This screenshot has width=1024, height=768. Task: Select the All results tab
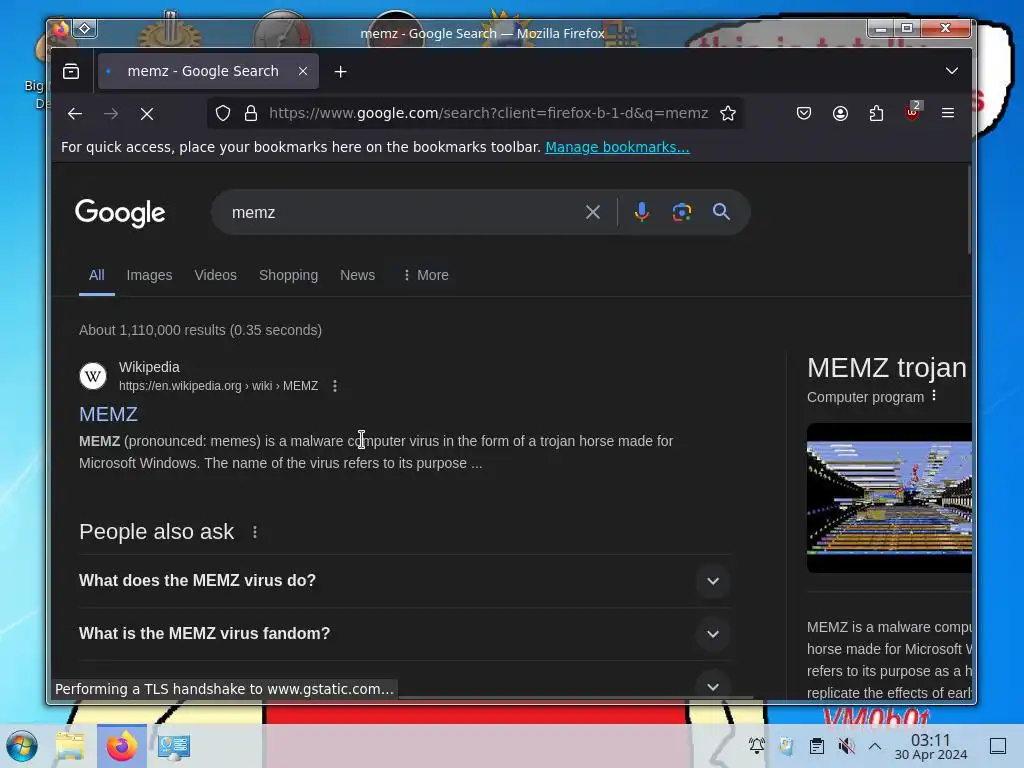point(97,275)
